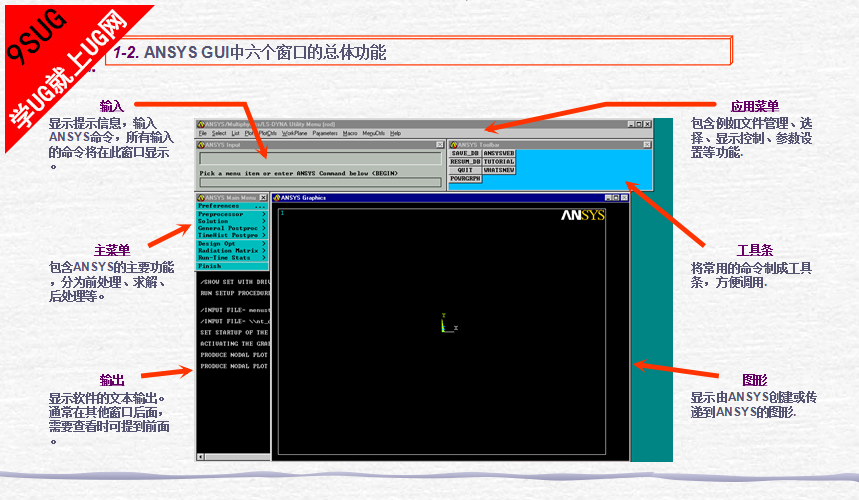Click the output window scrollbar left arrow

tap(201, 457)
